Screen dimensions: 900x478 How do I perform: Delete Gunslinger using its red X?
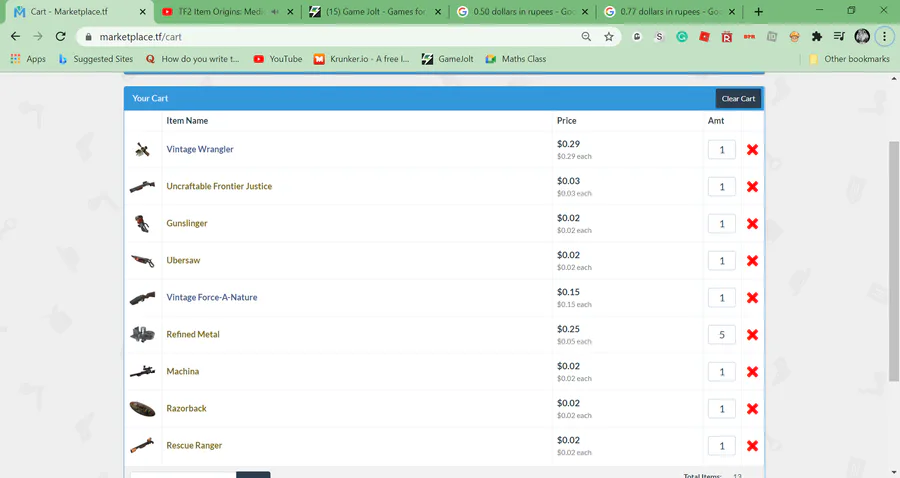click(x=752, y=224)
